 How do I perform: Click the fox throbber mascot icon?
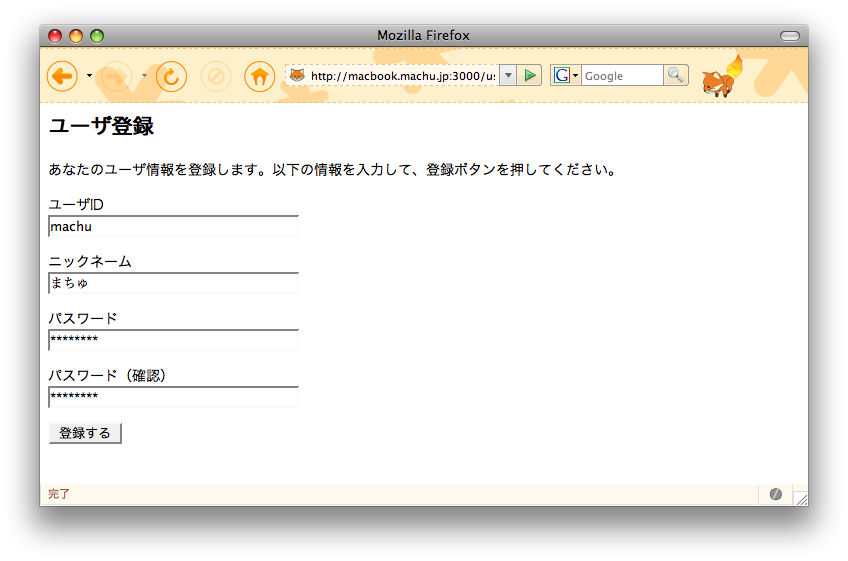[721, 76]
